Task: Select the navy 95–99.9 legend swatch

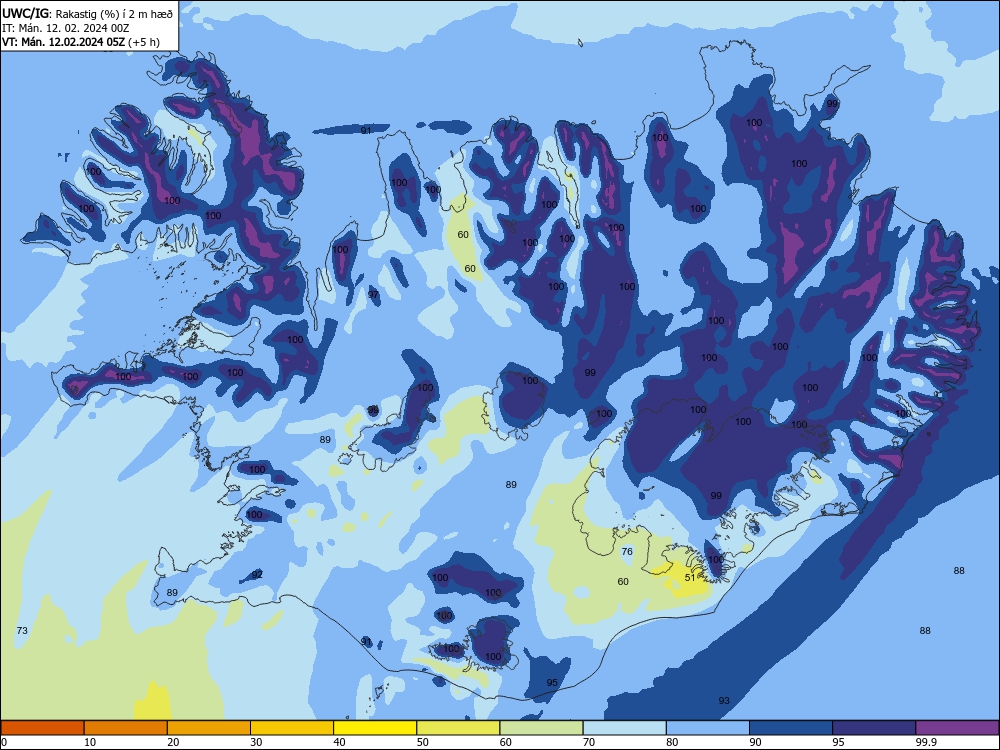Action: 874,728
